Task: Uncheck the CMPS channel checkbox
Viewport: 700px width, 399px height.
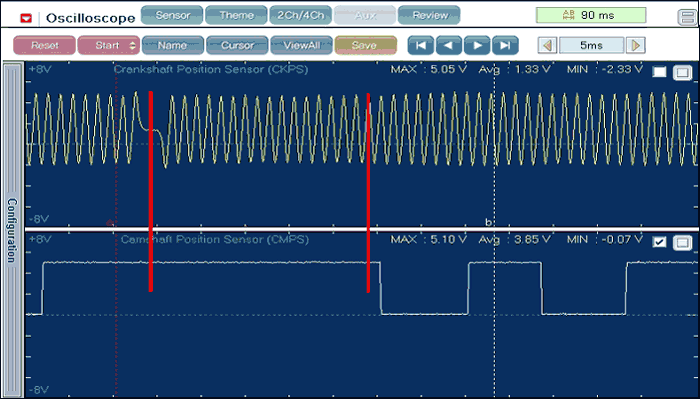Action: 659,241
